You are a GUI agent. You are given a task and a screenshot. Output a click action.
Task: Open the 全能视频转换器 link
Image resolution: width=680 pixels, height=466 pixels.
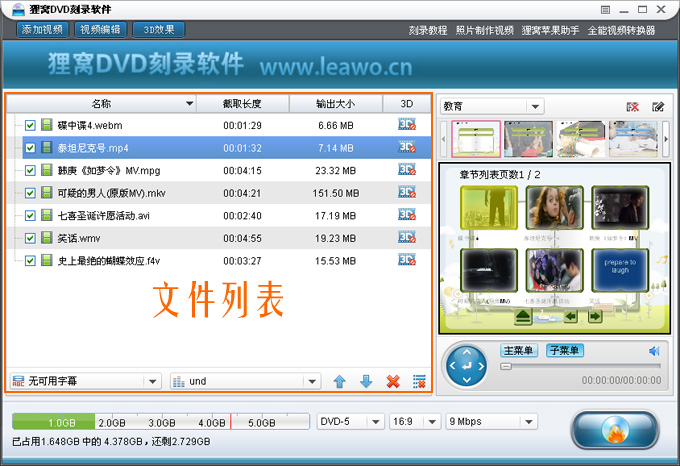point(621,30)
